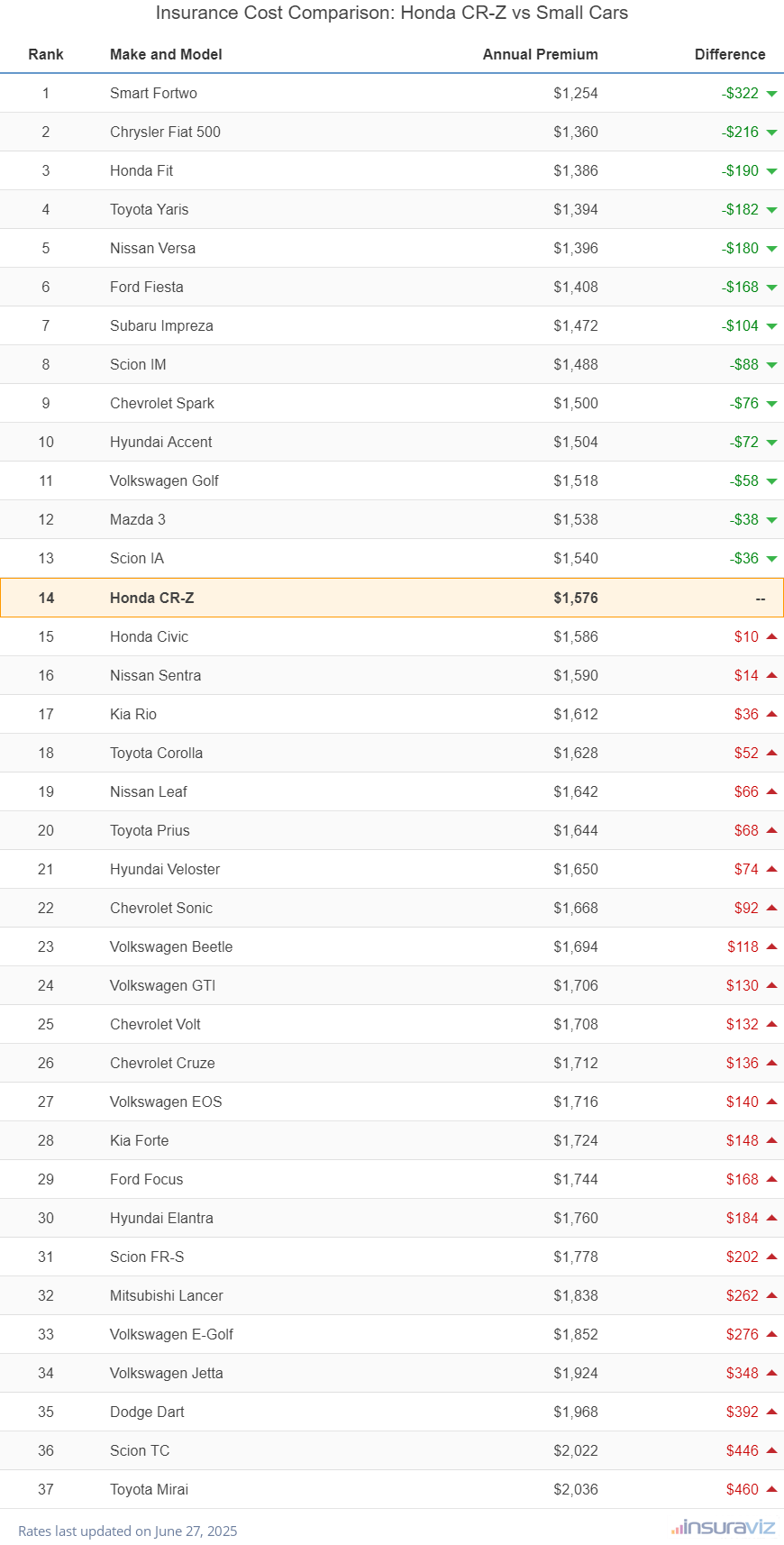Screen dimensions: 784x1545
Task: Click the Mazda 3 model name
Action: coord(138,519)
